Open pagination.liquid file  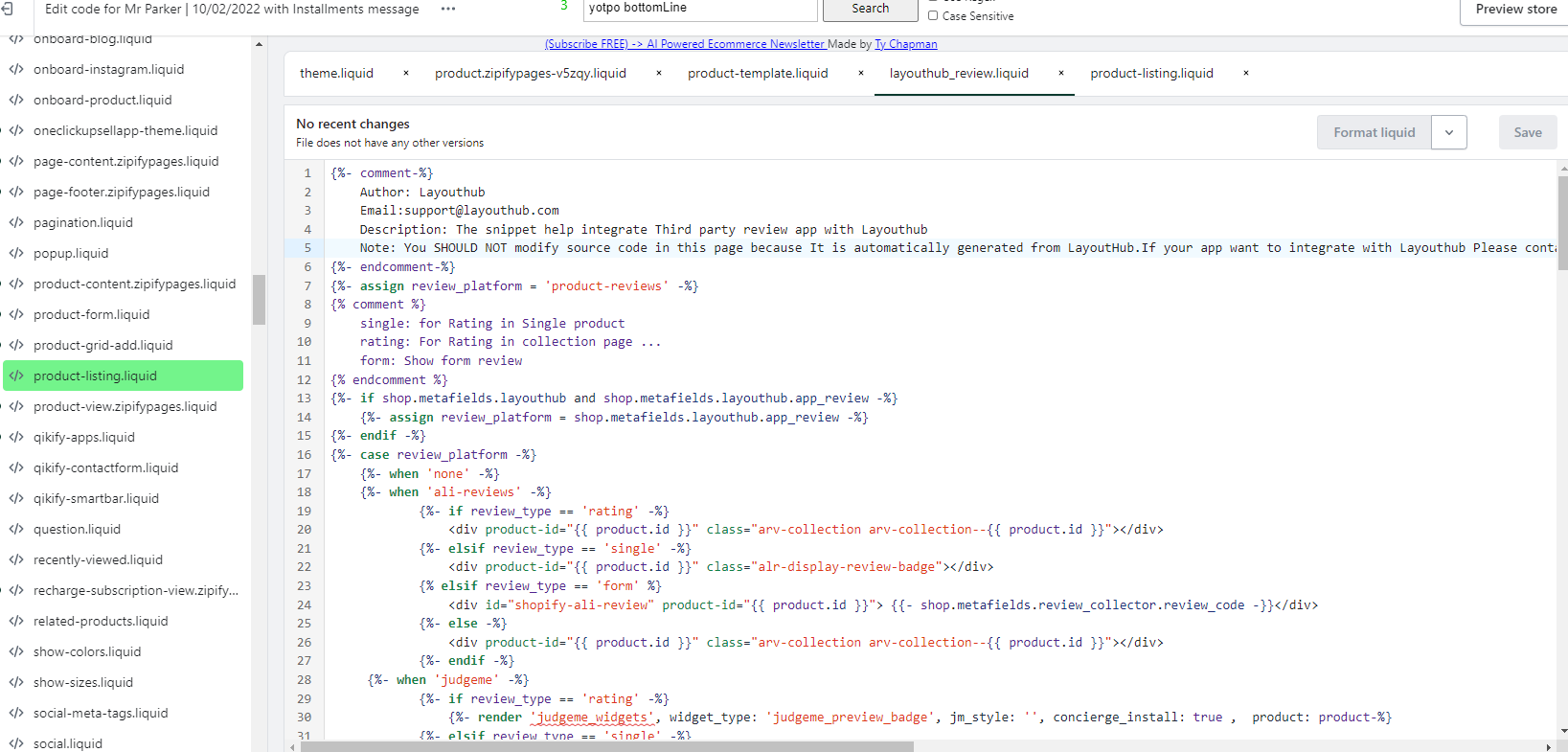click(83, 222)
